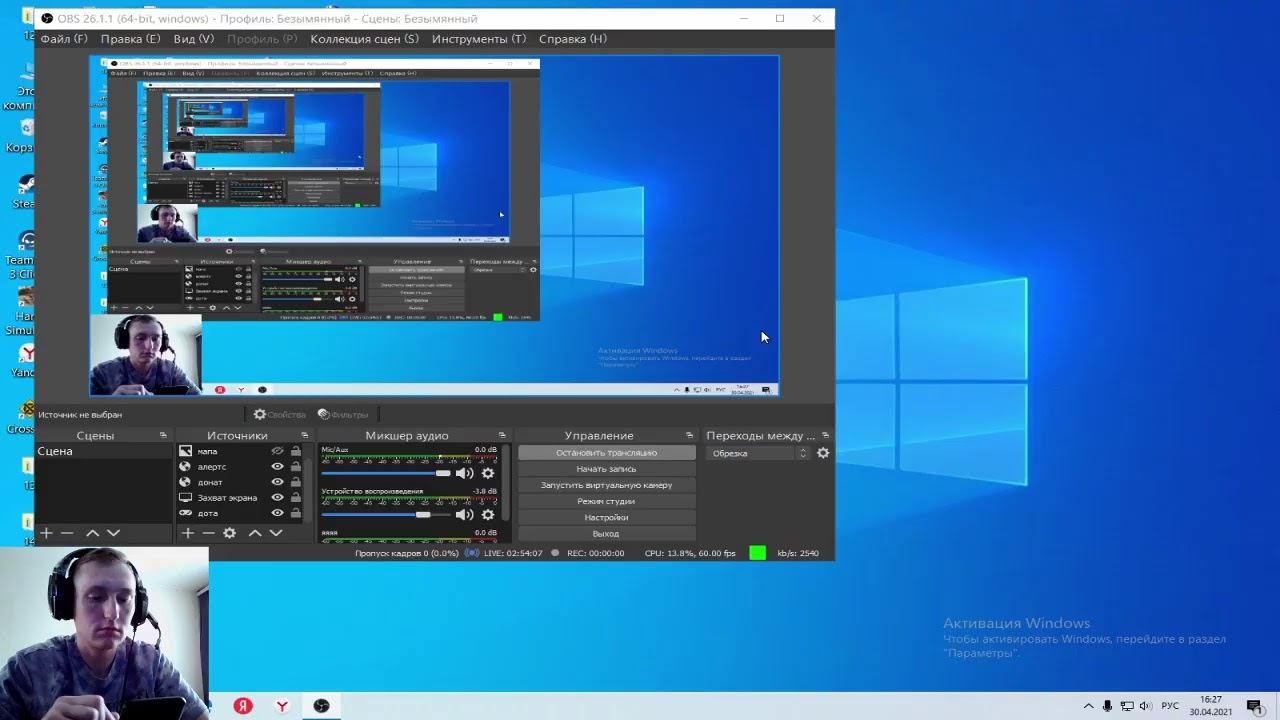1280x720 pixels.
Task: Add a new source with the plus icon
Action: pyautogui.click(x=187, y=533)
